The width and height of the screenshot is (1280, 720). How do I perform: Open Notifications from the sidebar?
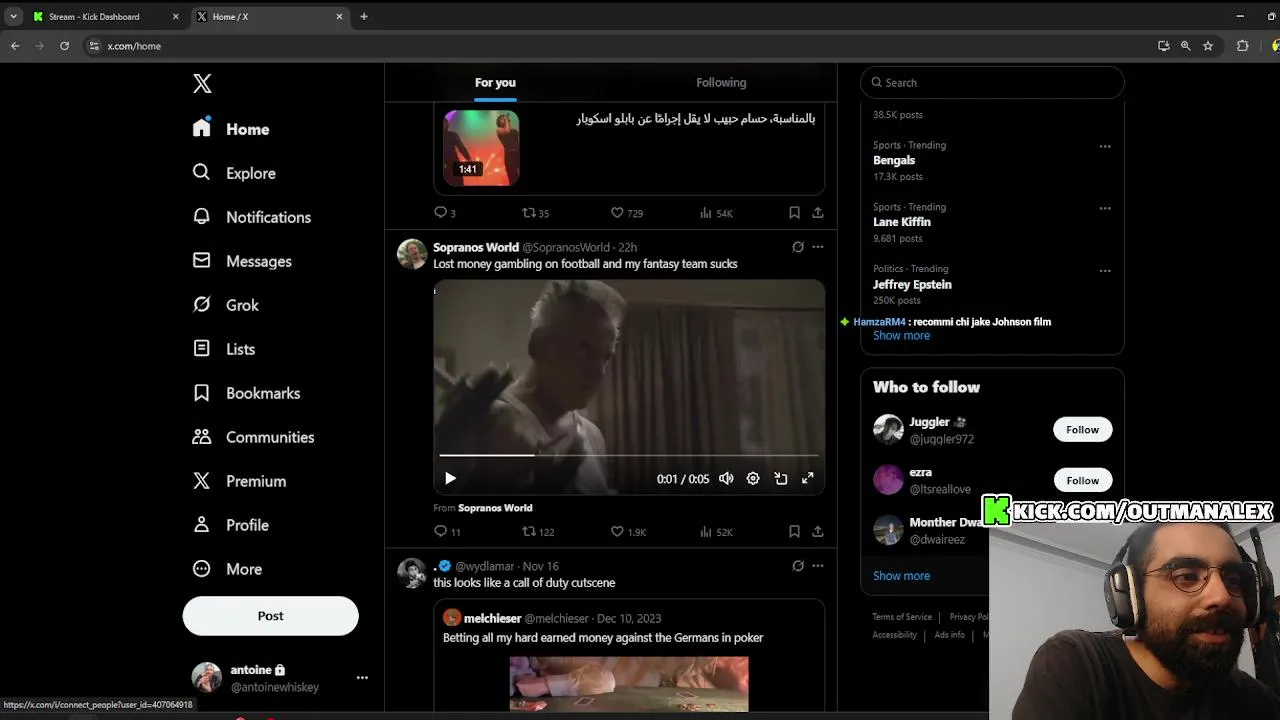[x=252, y=217]
